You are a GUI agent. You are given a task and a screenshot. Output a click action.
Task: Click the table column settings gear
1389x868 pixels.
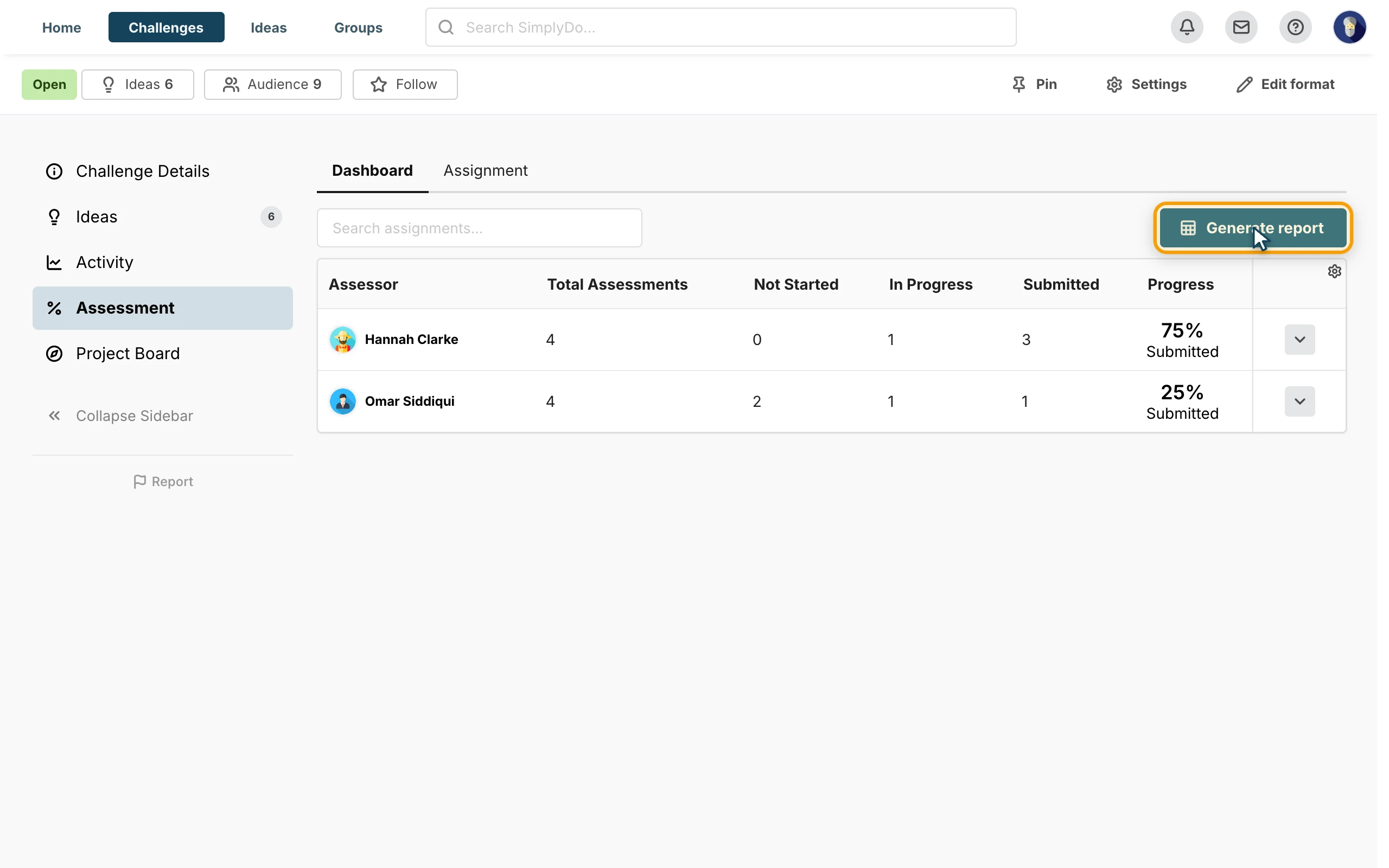tap(1335, 271)
